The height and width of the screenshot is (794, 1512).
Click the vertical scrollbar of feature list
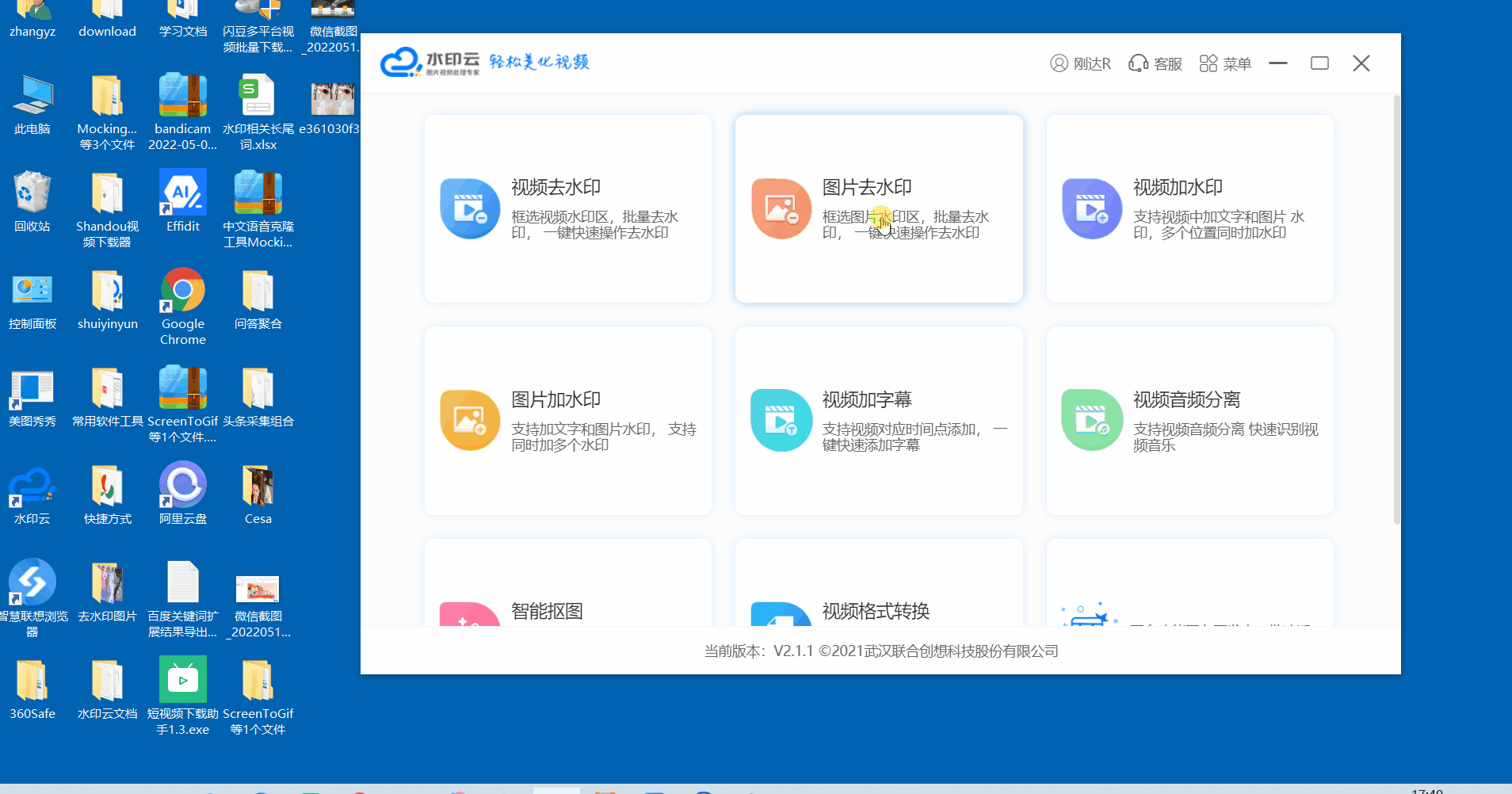(1396, 309)
